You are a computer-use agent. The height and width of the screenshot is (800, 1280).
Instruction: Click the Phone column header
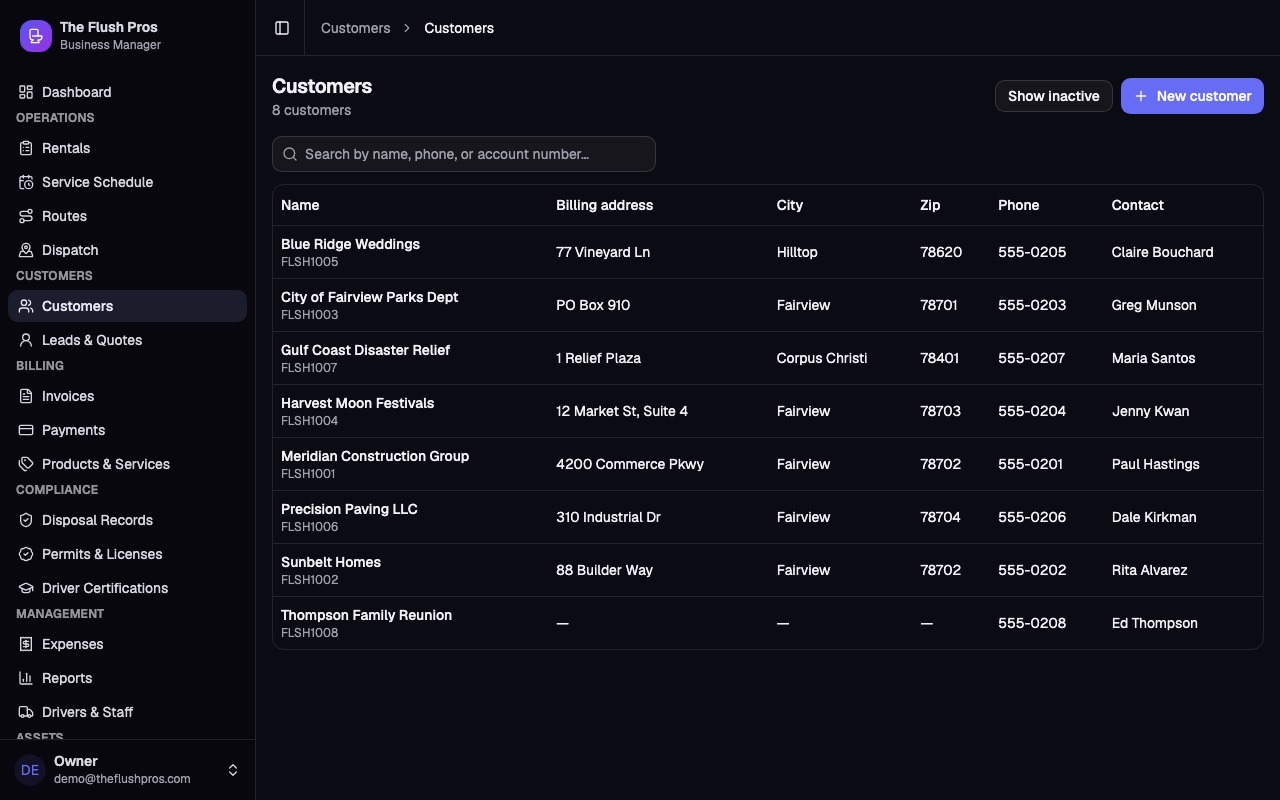point(1018,205)
